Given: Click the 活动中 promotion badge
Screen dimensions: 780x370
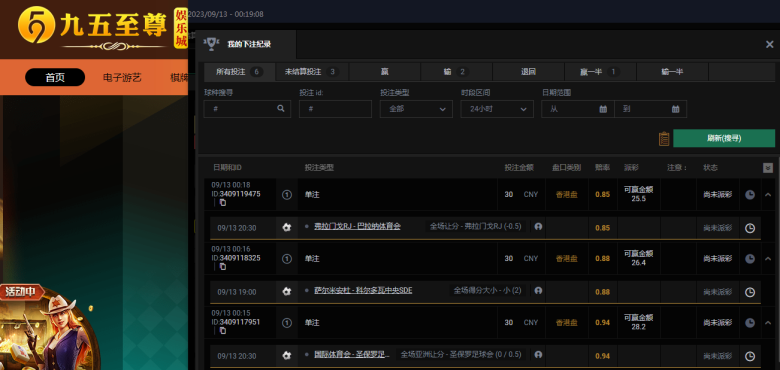Looking at the screenshot, I should point(22,292).
